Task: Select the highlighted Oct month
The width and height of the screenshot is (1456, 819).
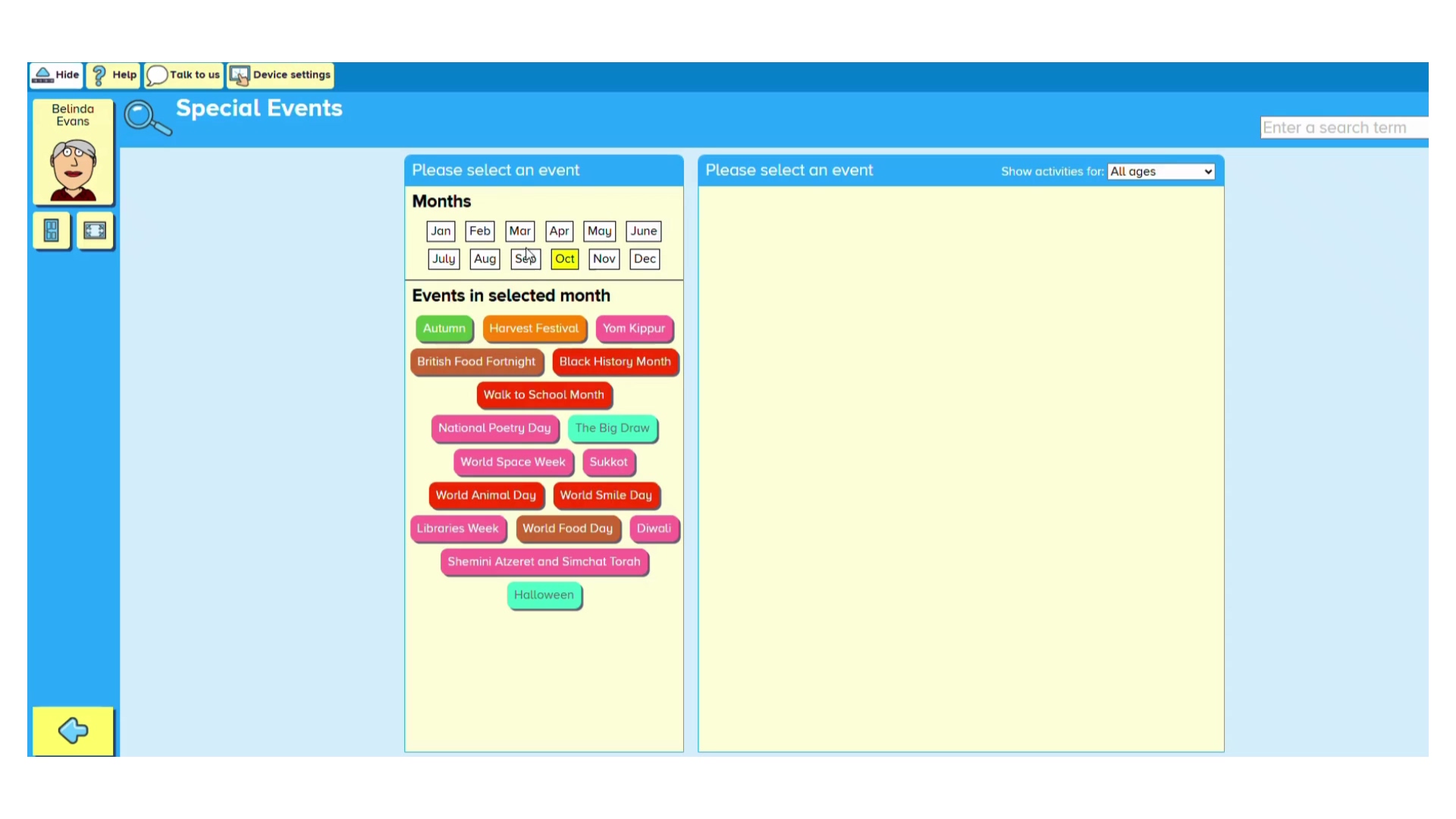Action: coord(564,259)
